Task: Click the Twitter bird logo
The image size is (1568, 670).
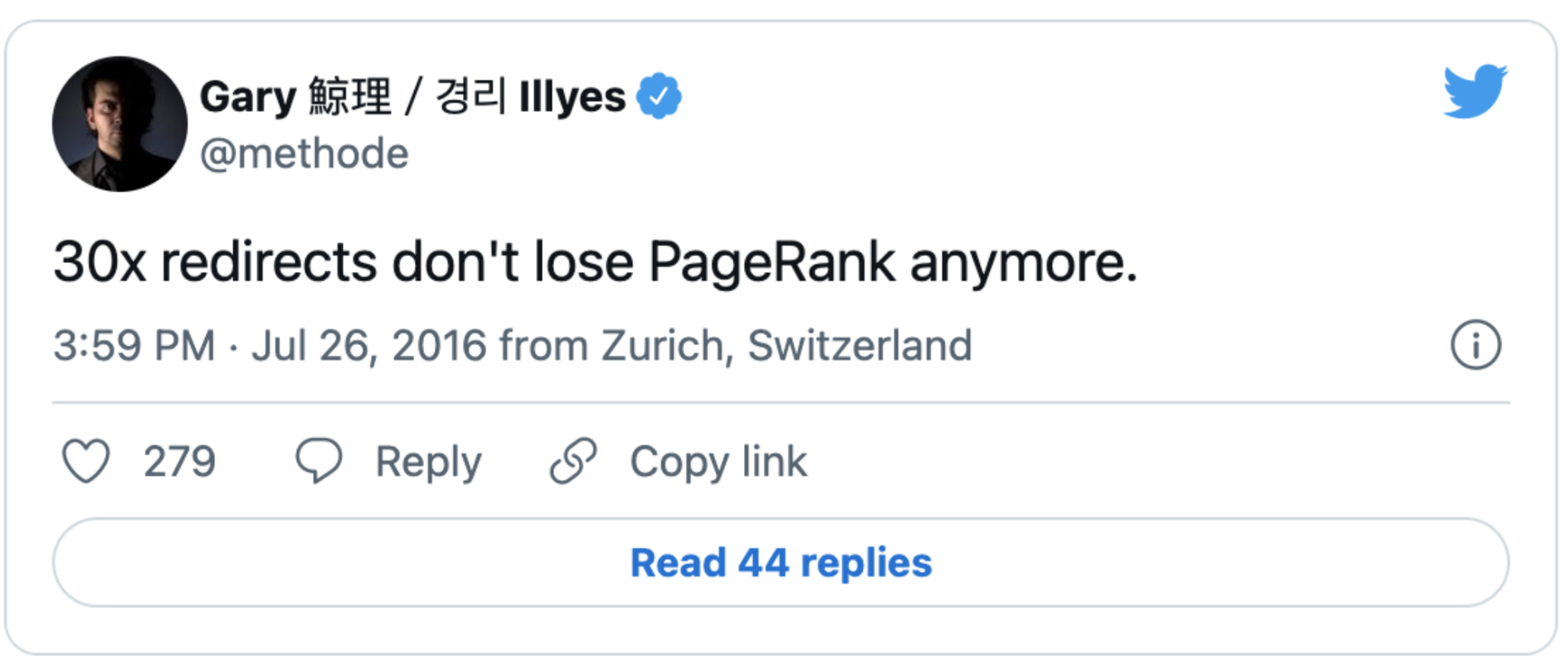Action: click(1475, 91)
